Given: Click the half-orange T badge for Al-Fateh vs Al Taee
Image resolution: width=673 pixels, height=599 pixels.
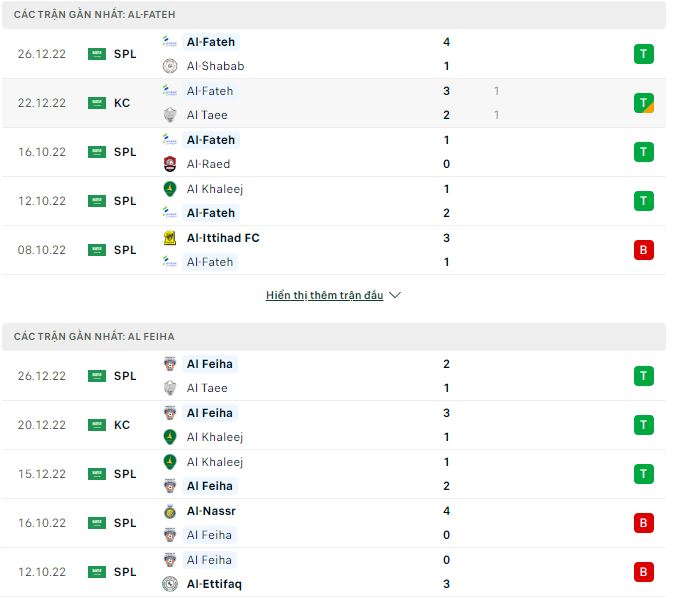Looking at the screenshot, I should tap(643, 103).
